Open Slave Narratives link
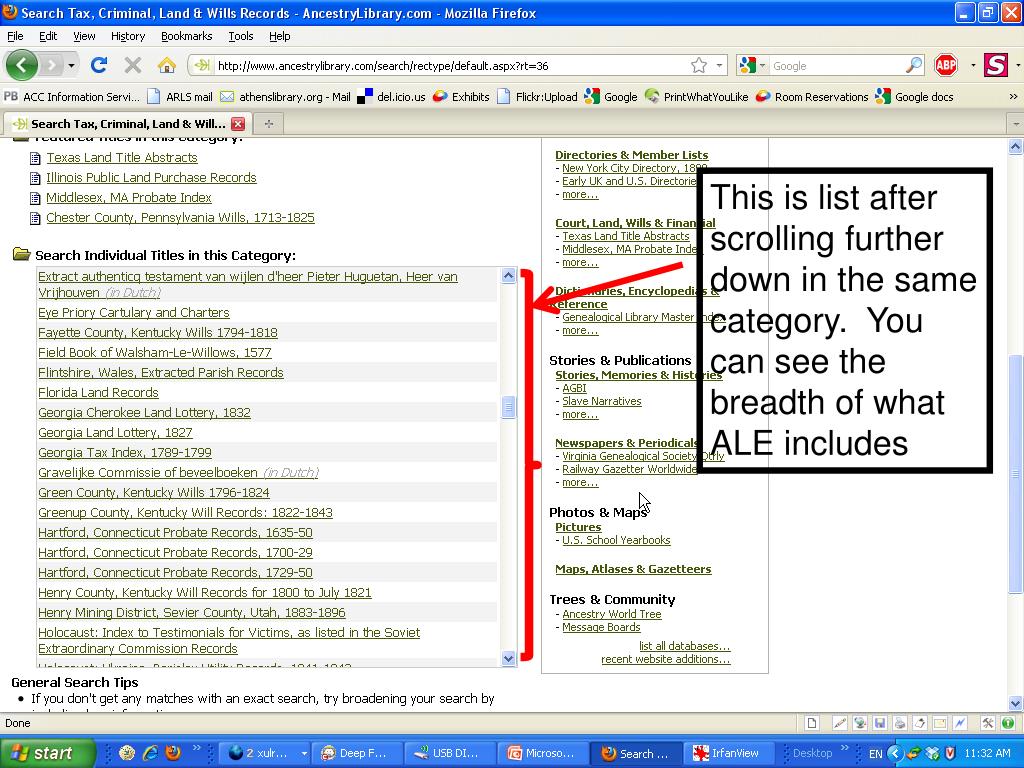Viewport: 1024px width, 768px height. pyautogui.click(x=601, y=401)
